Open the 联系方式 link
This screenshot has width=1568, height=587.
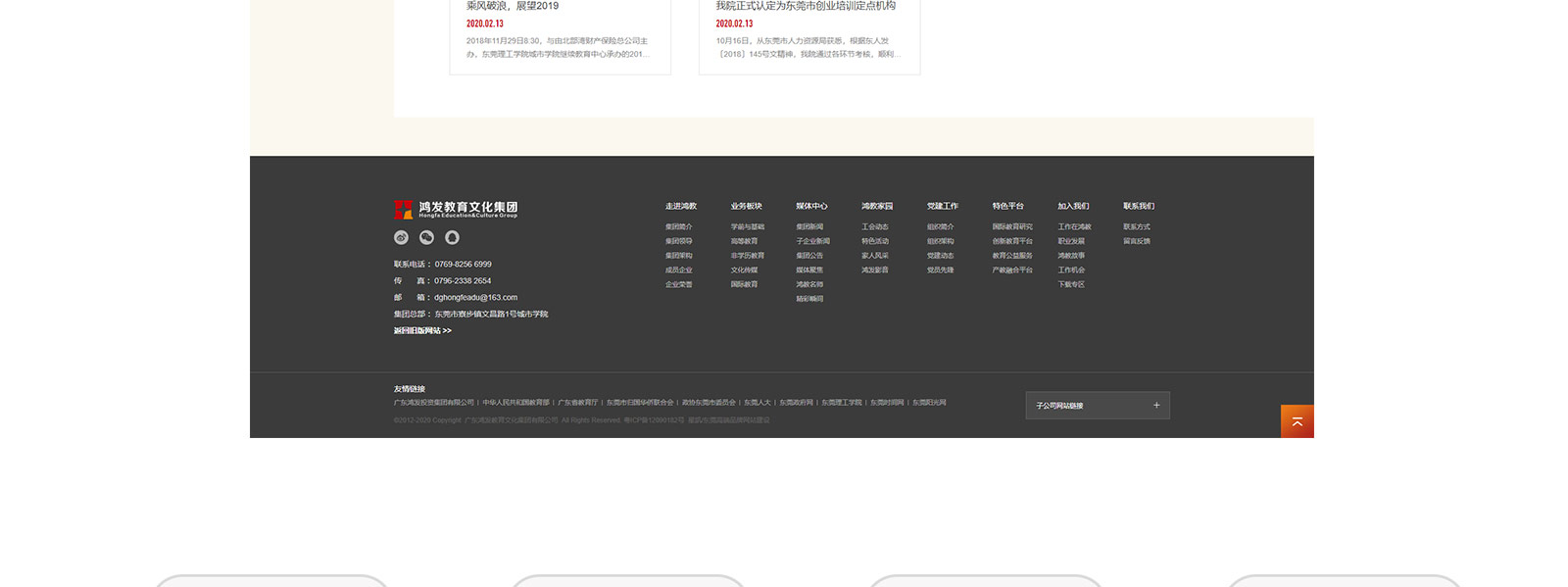pyautogui.click(x=1137, y=226)
